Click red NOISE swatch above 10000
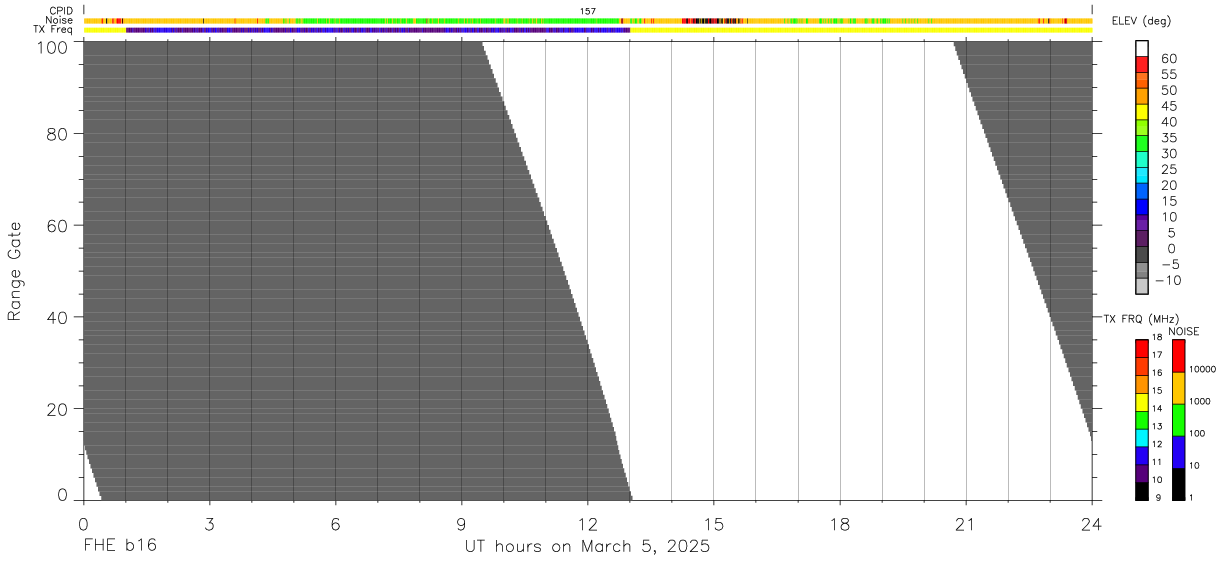This screenshot has height=567, width=1228. 1178,356
